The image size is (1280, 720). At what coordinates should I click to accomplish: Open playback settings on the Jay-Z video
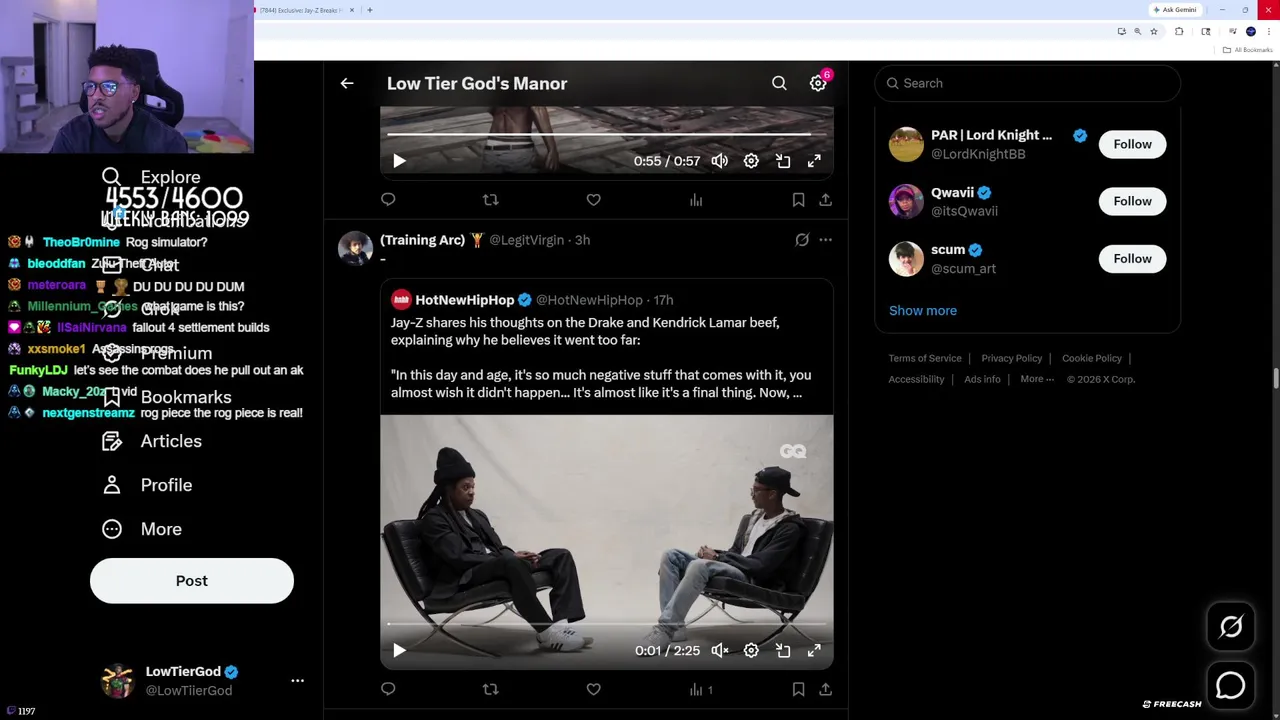751,651
